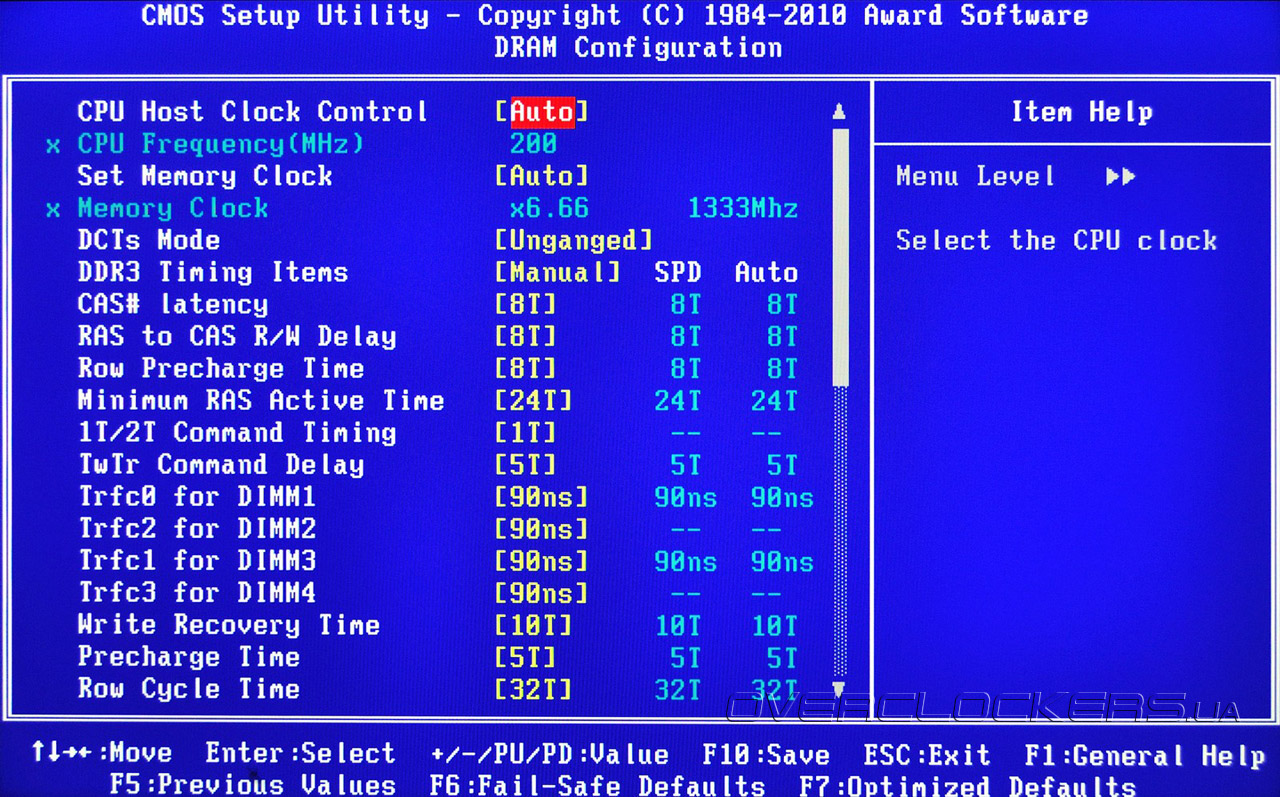Select the CPU Host Clock Control [Auto] value

point(541,111)
